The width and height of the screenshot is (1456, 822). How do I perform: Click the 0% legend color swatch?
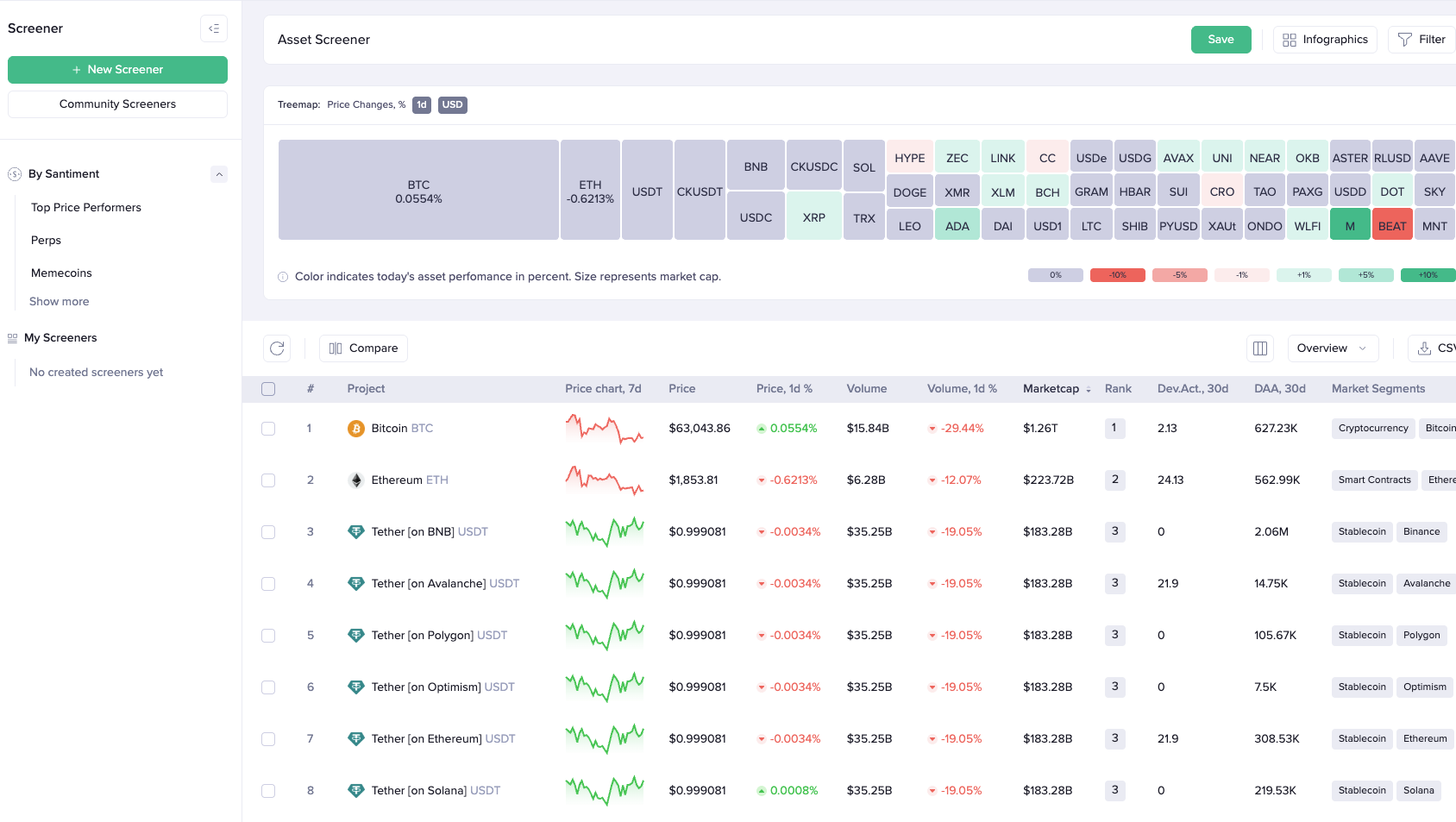point(1056,275)
